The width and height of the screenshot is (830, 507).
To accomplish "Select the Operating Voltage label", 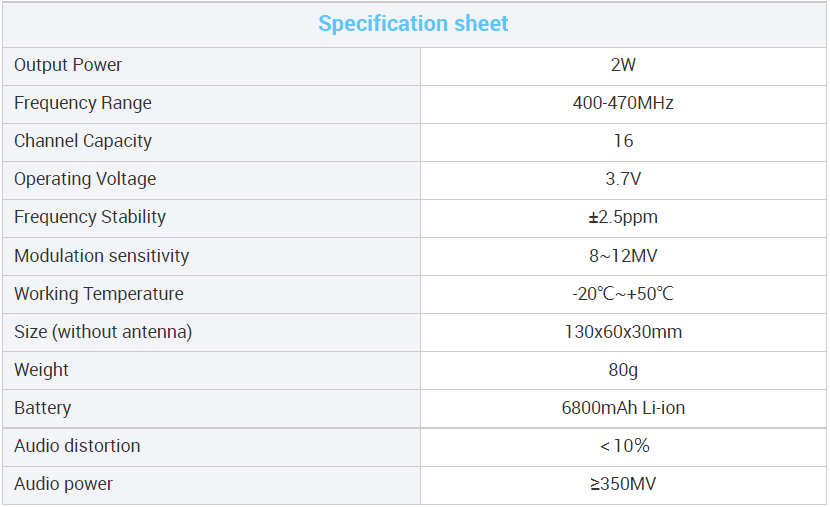I will tap(85, 179).
